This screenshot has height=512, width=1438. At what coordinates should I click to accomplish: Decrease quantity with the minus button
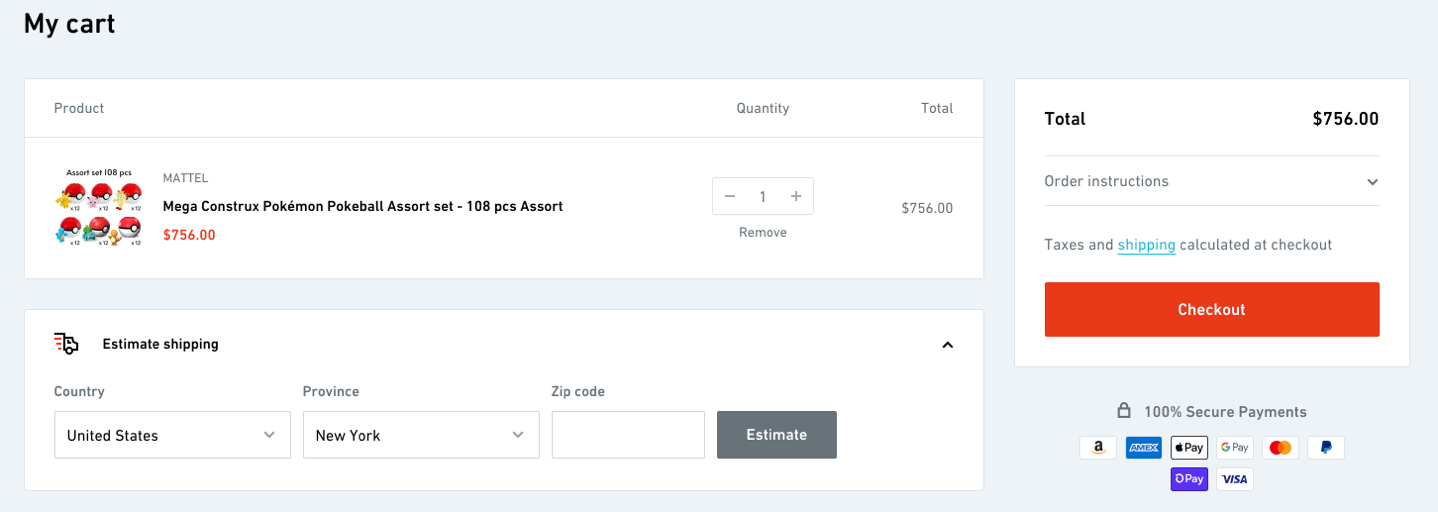(x=730, y=196)
